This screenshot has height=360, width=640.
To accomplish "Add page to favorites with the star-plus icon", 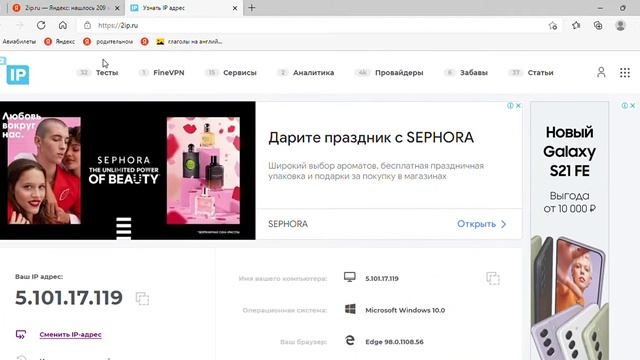I will point(553,26).
